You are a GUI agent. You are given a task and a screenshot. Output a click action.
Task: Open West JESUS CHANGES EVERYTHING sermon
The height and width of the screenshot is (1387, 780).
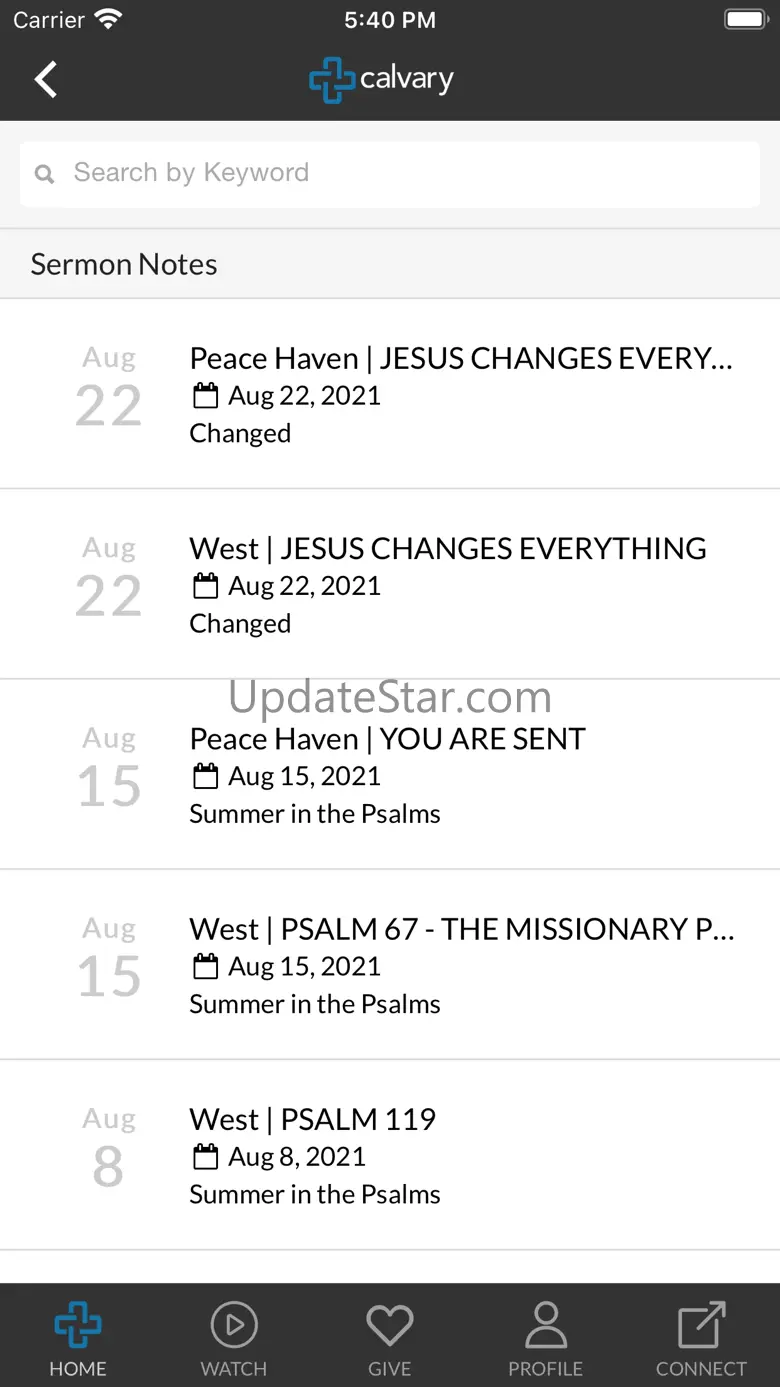coord(390,584)
